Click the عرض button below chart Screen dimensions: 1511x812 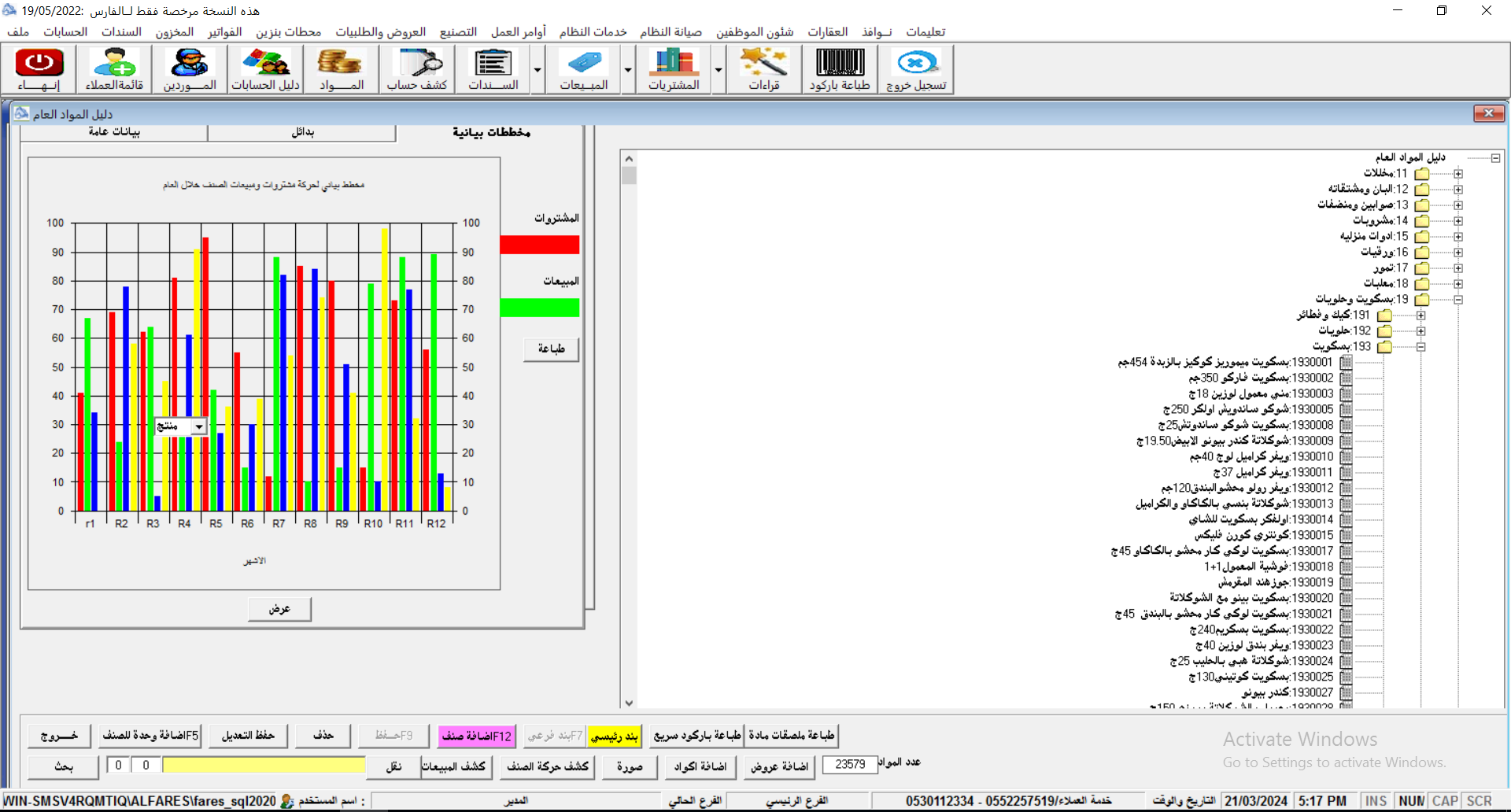279,609
